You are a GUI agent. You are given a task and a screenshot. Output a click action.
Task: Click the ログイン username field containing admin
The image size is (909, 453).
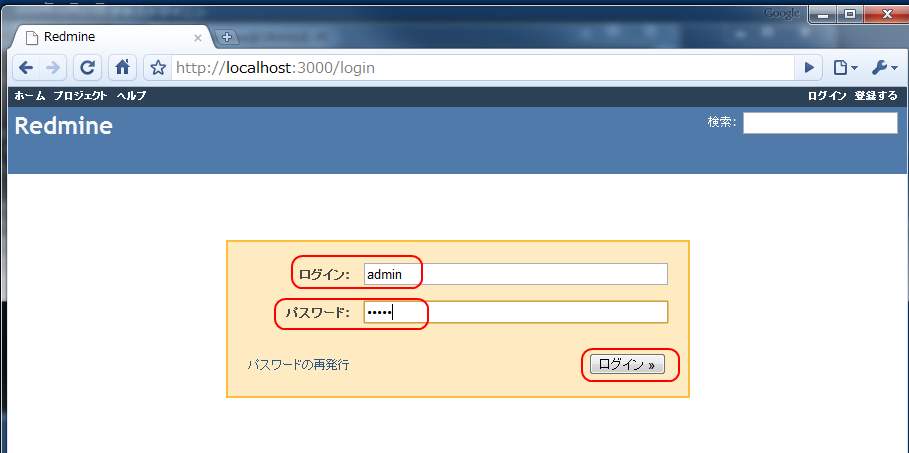pos(515,274)
